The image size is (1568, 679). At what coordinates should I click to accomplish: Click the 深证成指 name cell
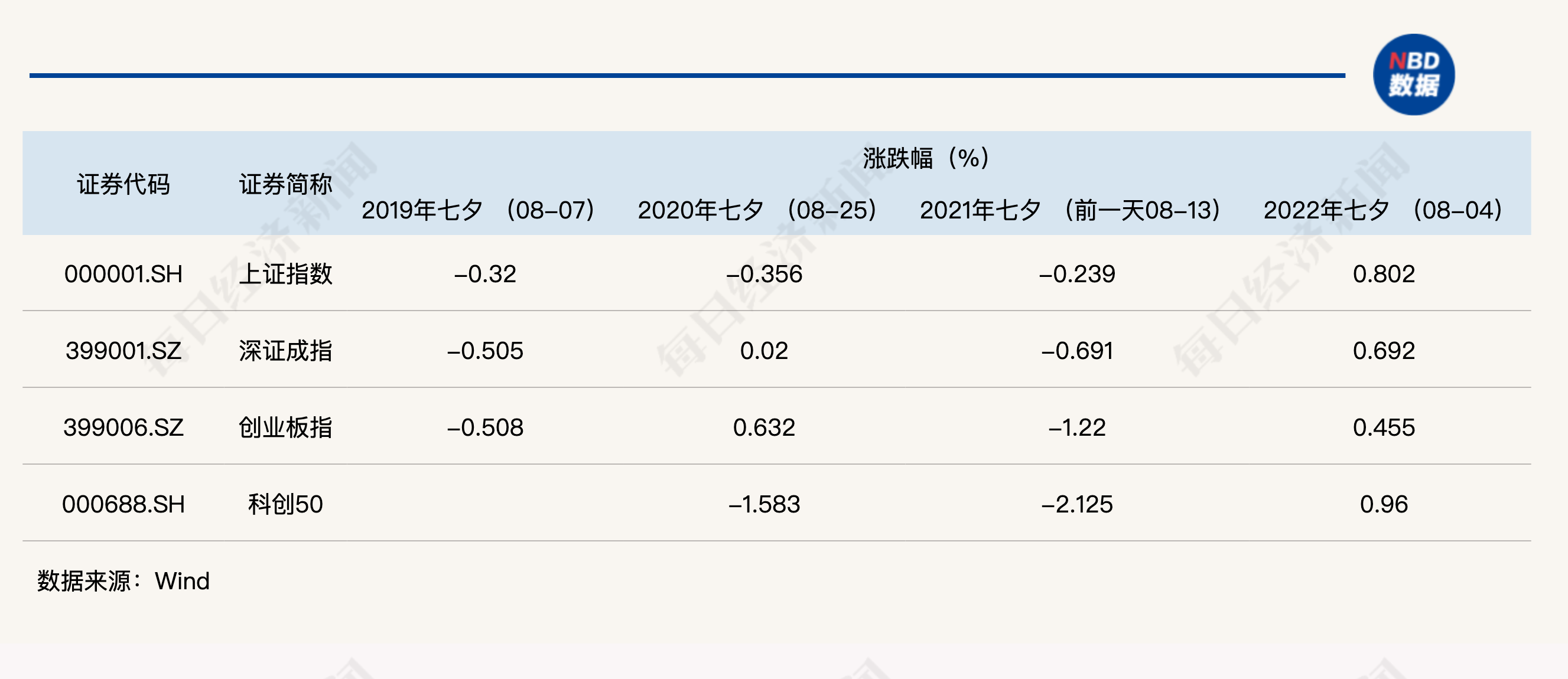(285, 351)
